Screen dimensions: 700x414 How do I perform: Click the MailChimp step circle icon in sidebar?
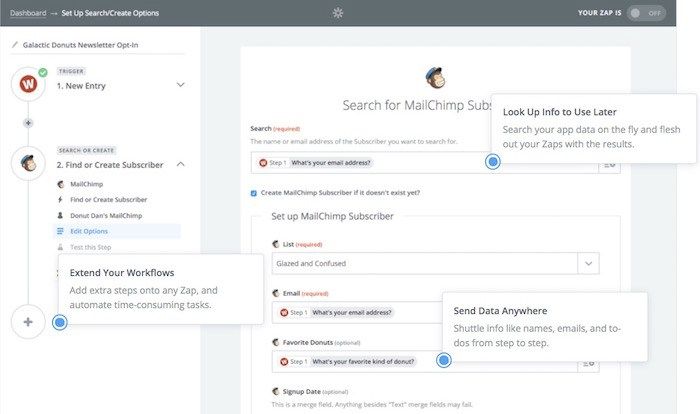28,163
